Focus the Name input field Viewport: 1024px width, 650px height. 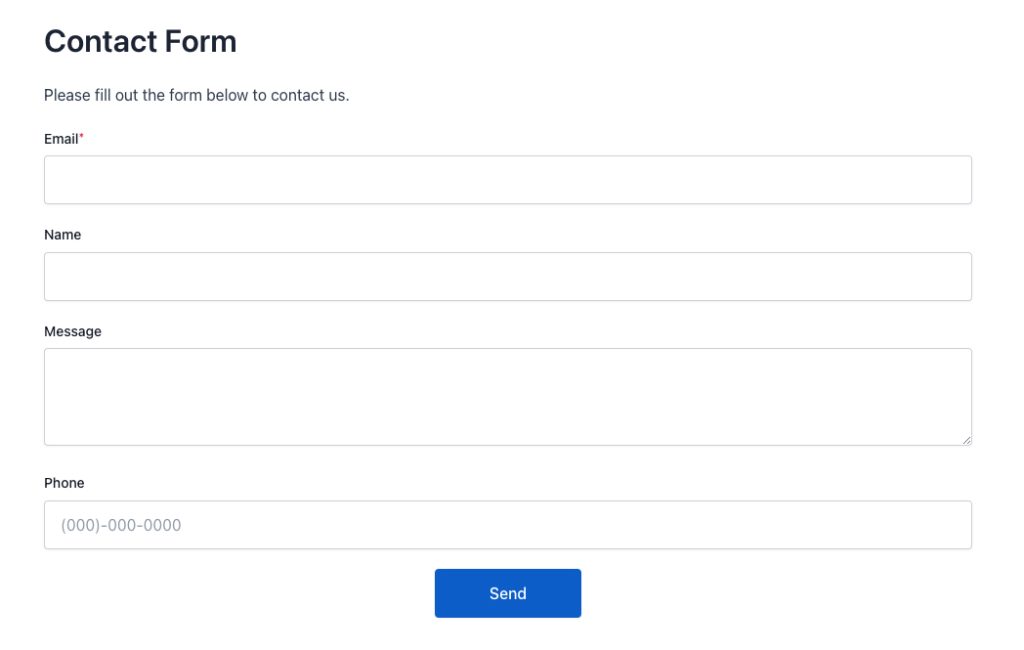pyautogui.click(x=508, y=276)
